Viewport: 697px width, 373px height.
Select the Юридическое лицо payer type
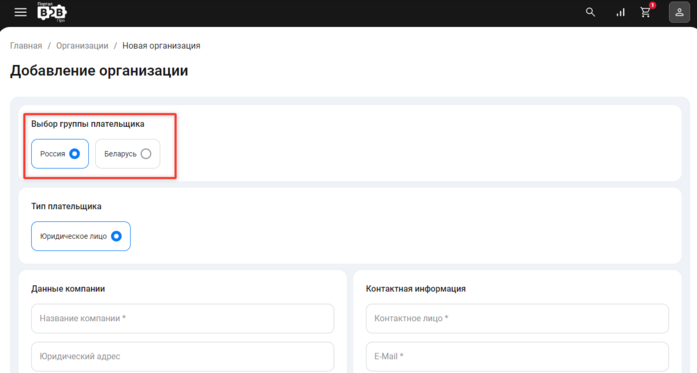pyautogui.click(x=81, y=236)
